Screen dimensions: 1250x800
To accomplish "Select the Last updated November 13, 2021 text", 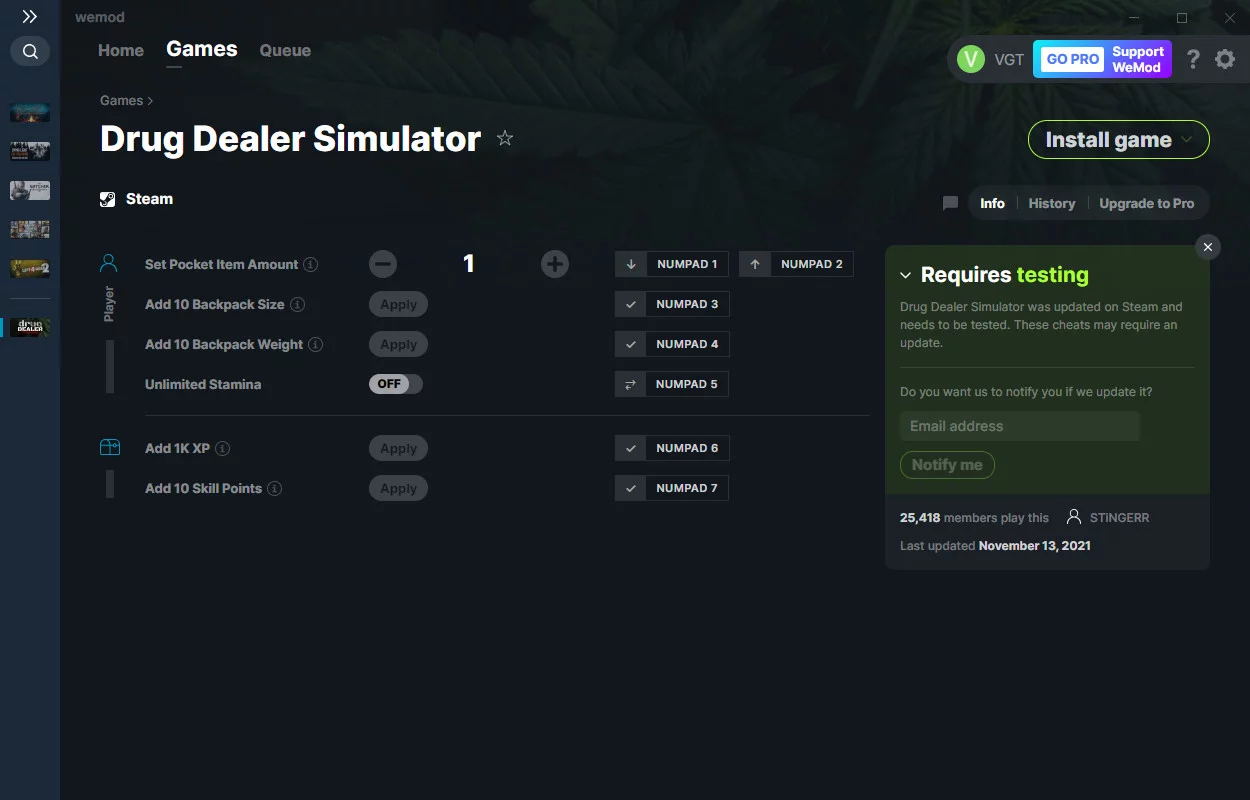I will coord(995,546).
